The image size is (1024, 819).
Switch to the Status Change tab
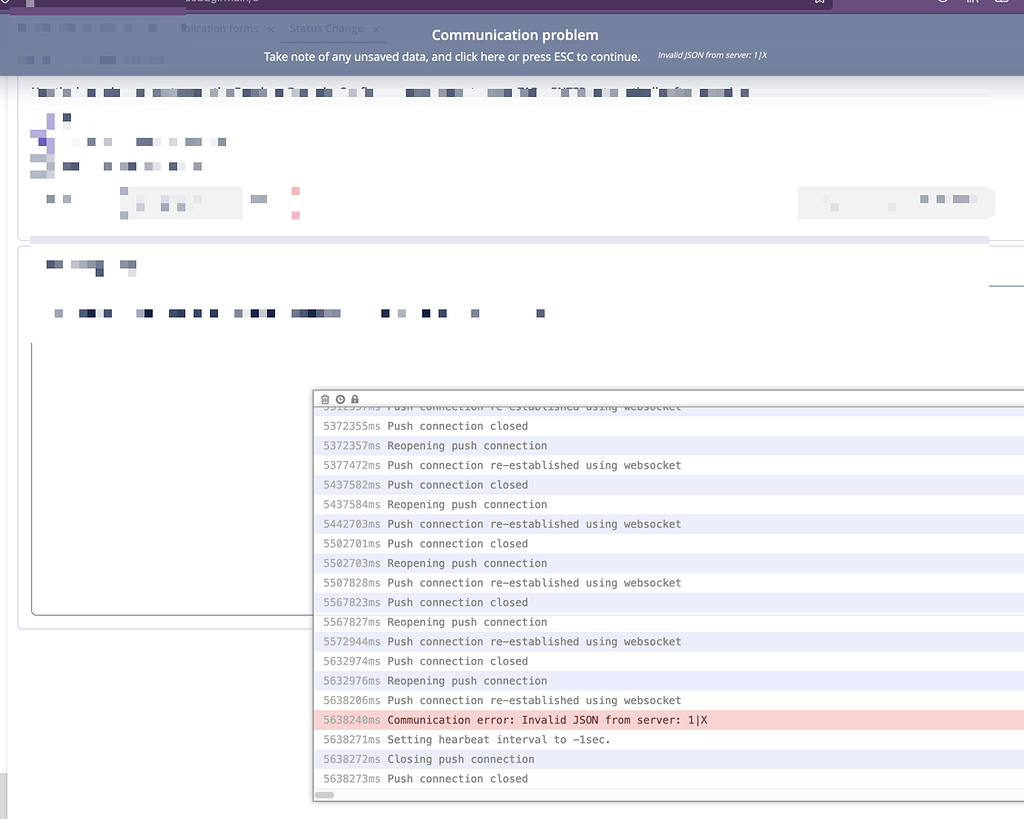tap(327, 29)
